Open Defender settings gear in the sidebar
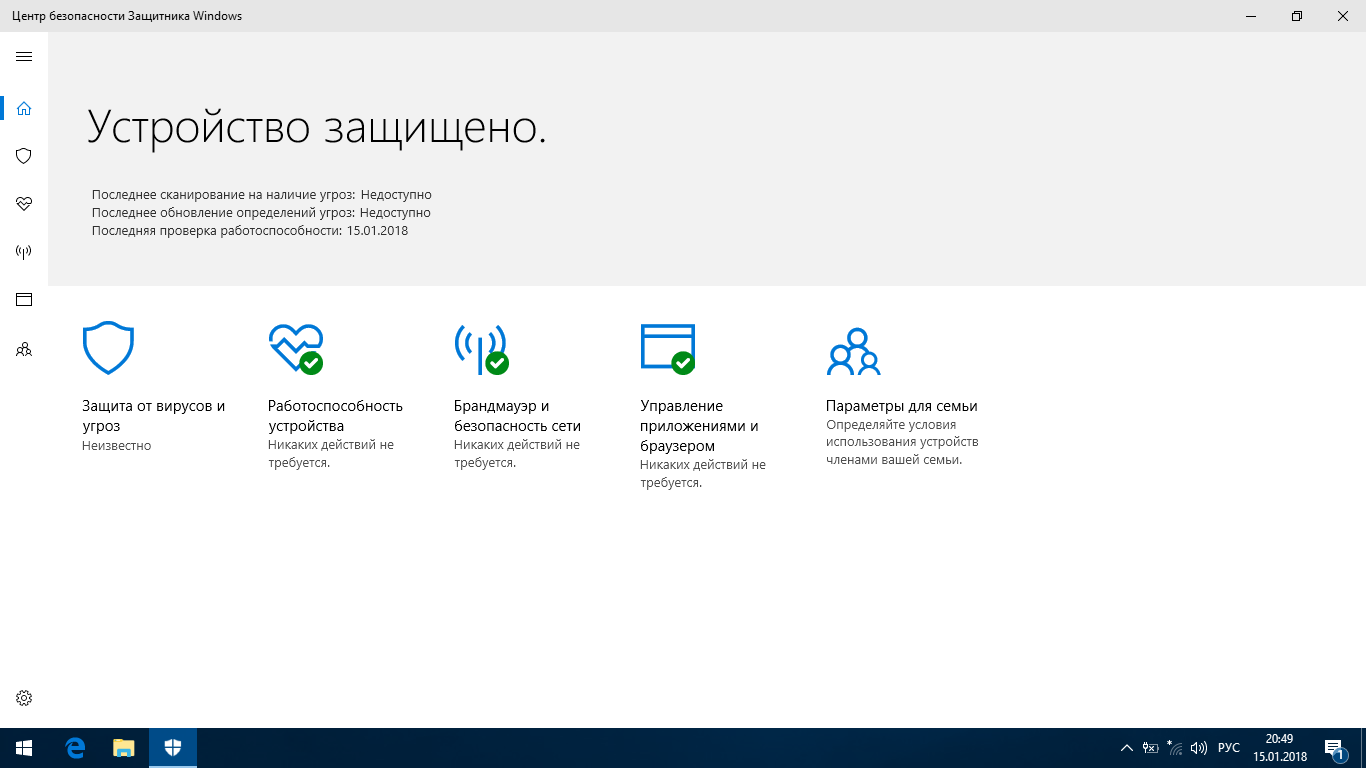The height and width of the screenshot is (768, 1366). [x=24, y=698]
